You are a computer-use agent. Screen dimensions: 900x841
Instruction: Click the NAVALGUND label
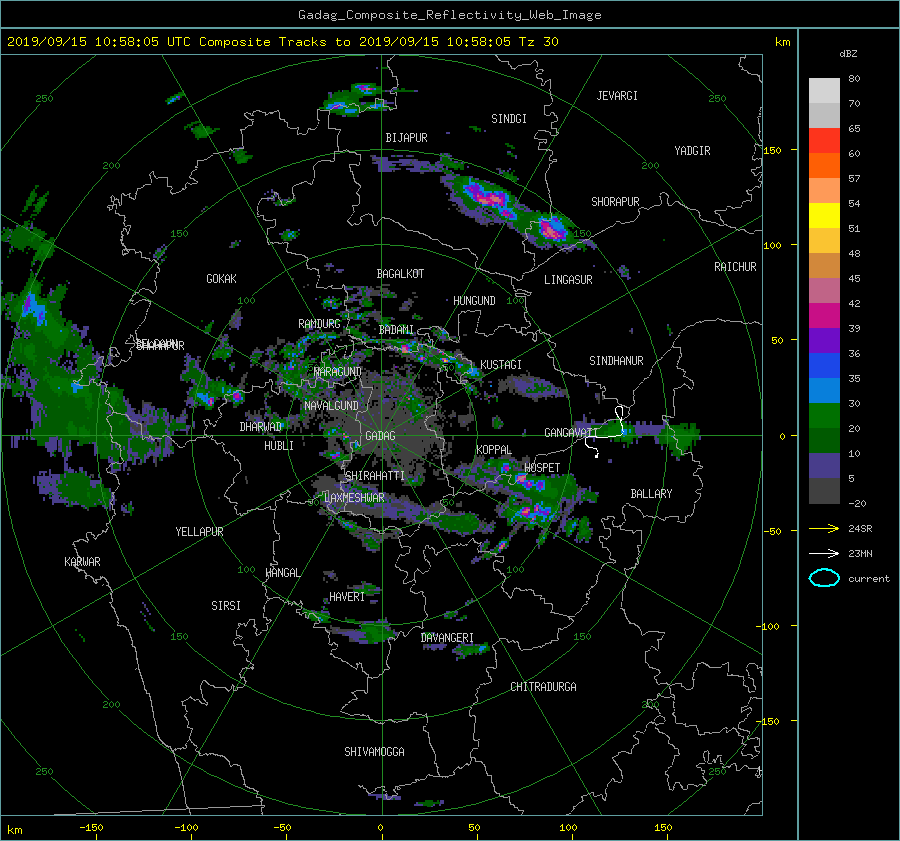click(x=331, y=406)
